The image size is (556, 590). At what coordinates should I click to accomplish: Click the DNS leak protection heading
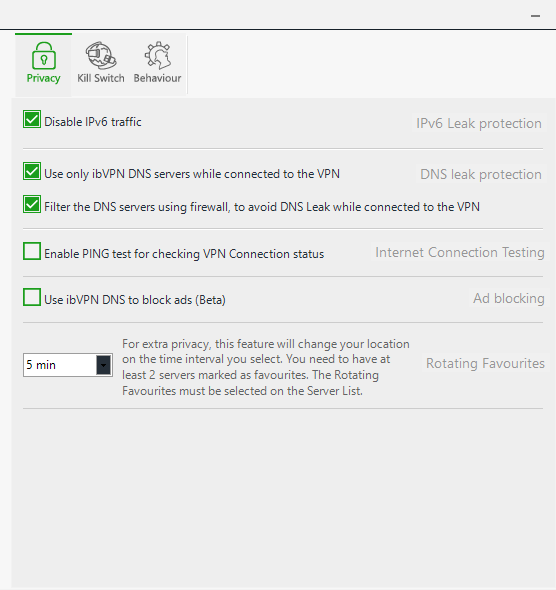(481, 174)
